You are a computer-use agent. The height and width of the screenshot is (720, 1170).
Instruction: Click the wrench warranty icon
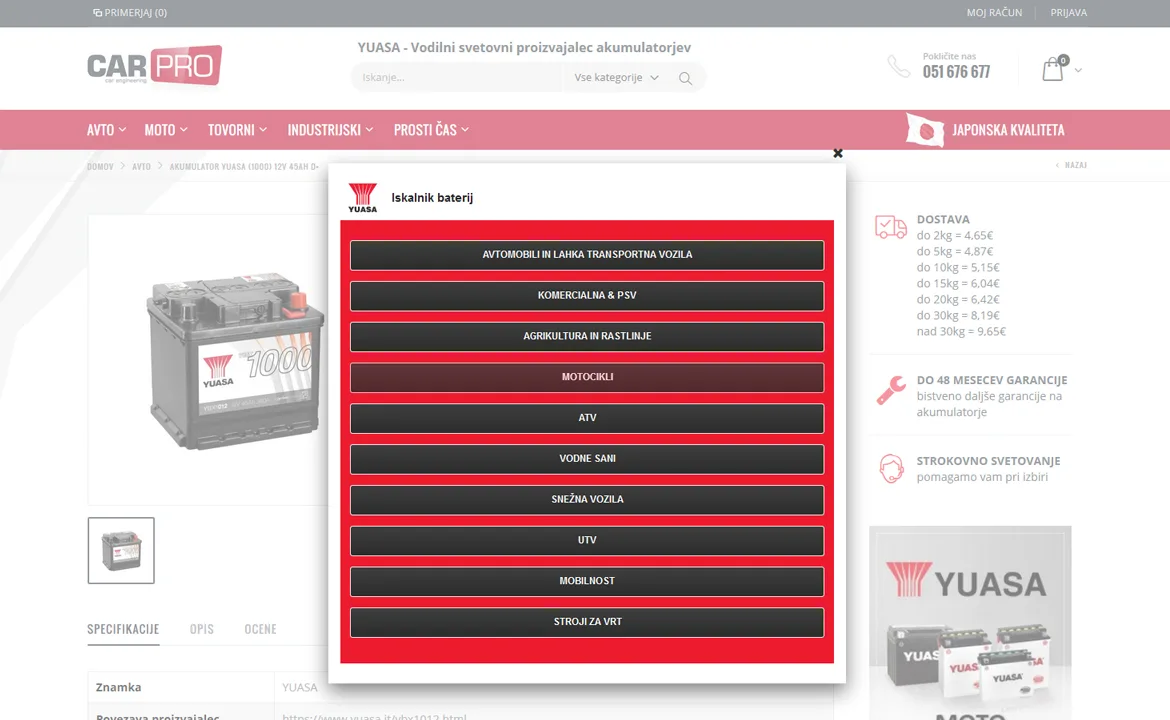pos(891,389)
